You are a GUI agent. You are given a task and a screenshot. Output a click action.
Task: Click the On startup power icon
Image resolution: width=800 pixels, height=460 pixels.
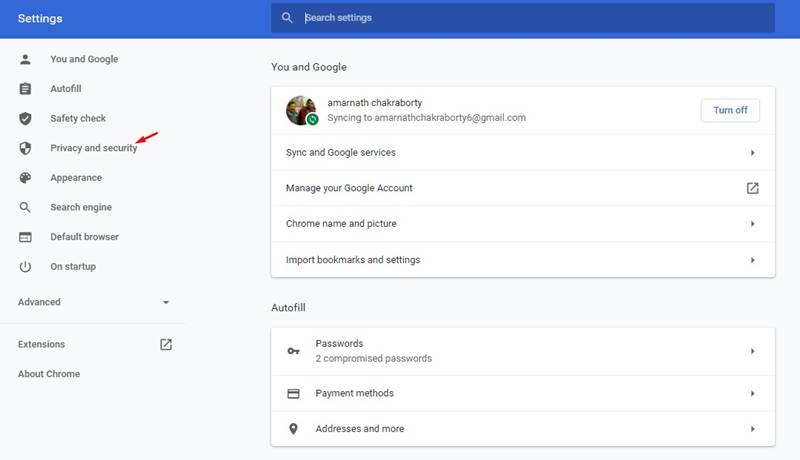pyautogui.click(x=25, y=267)
